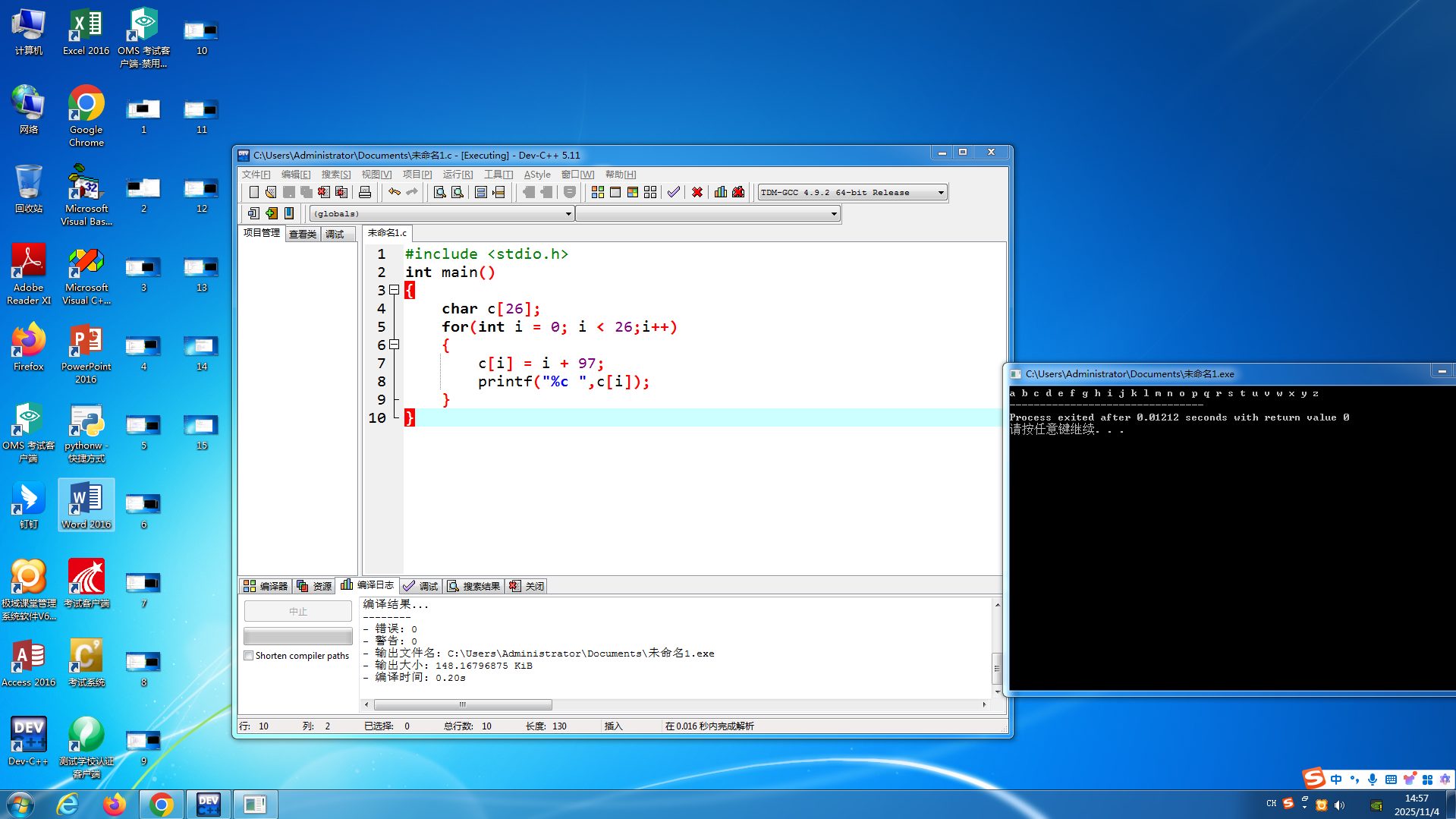1456x819 pixels.
Task: Open the 运行[R] menu
Action: (x=458, y=175)
